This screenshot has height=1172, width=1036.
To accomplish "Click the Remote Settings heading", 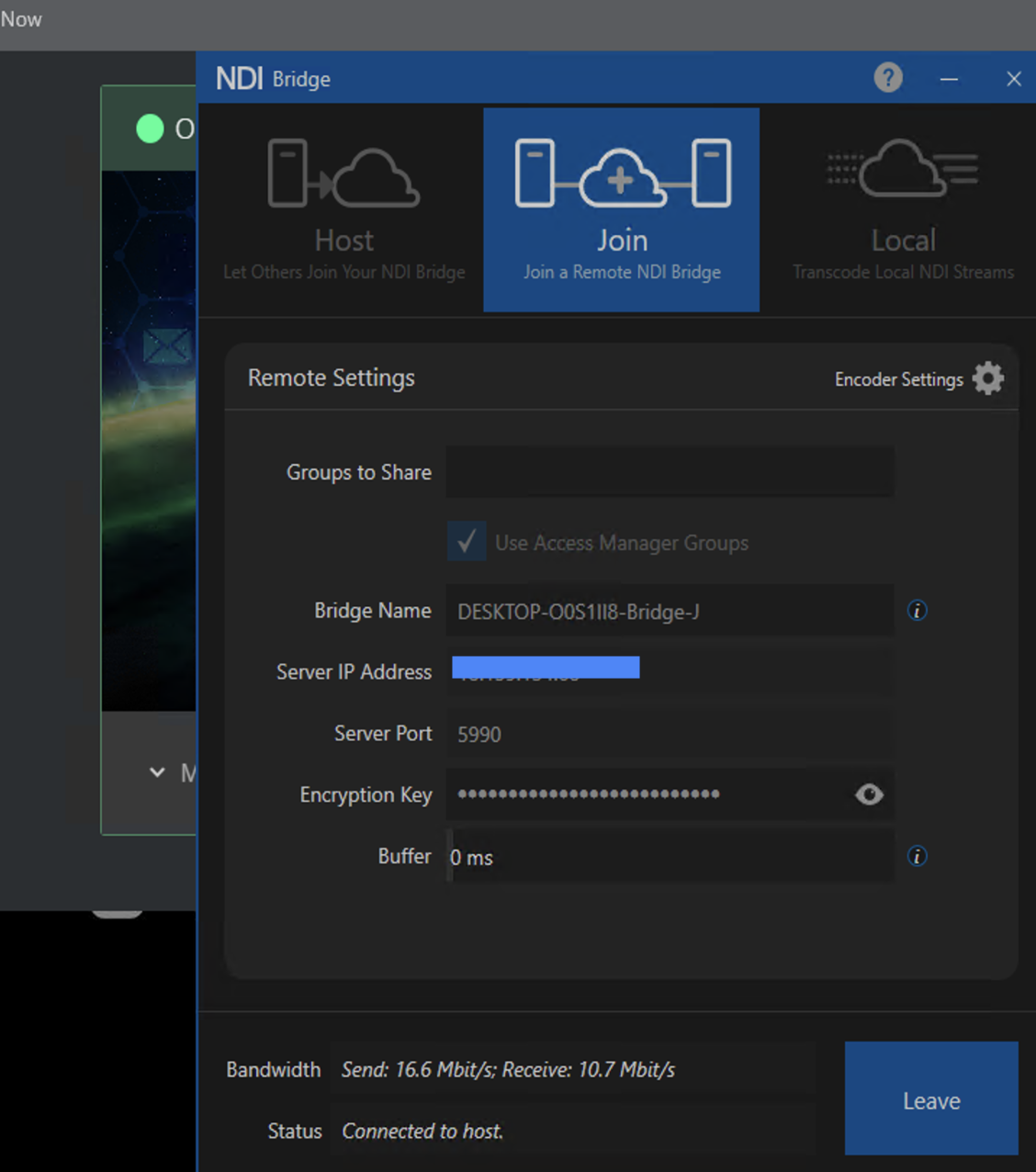I will point(332,378).
